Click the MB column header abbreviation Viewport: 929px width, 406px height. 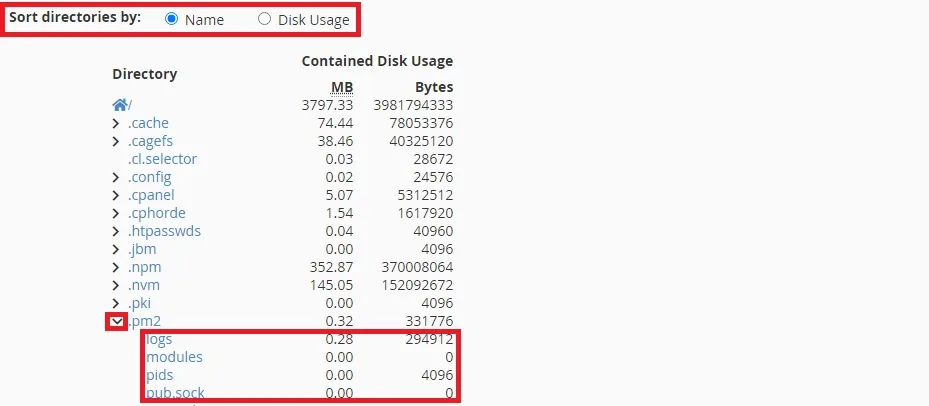(341, 87)
